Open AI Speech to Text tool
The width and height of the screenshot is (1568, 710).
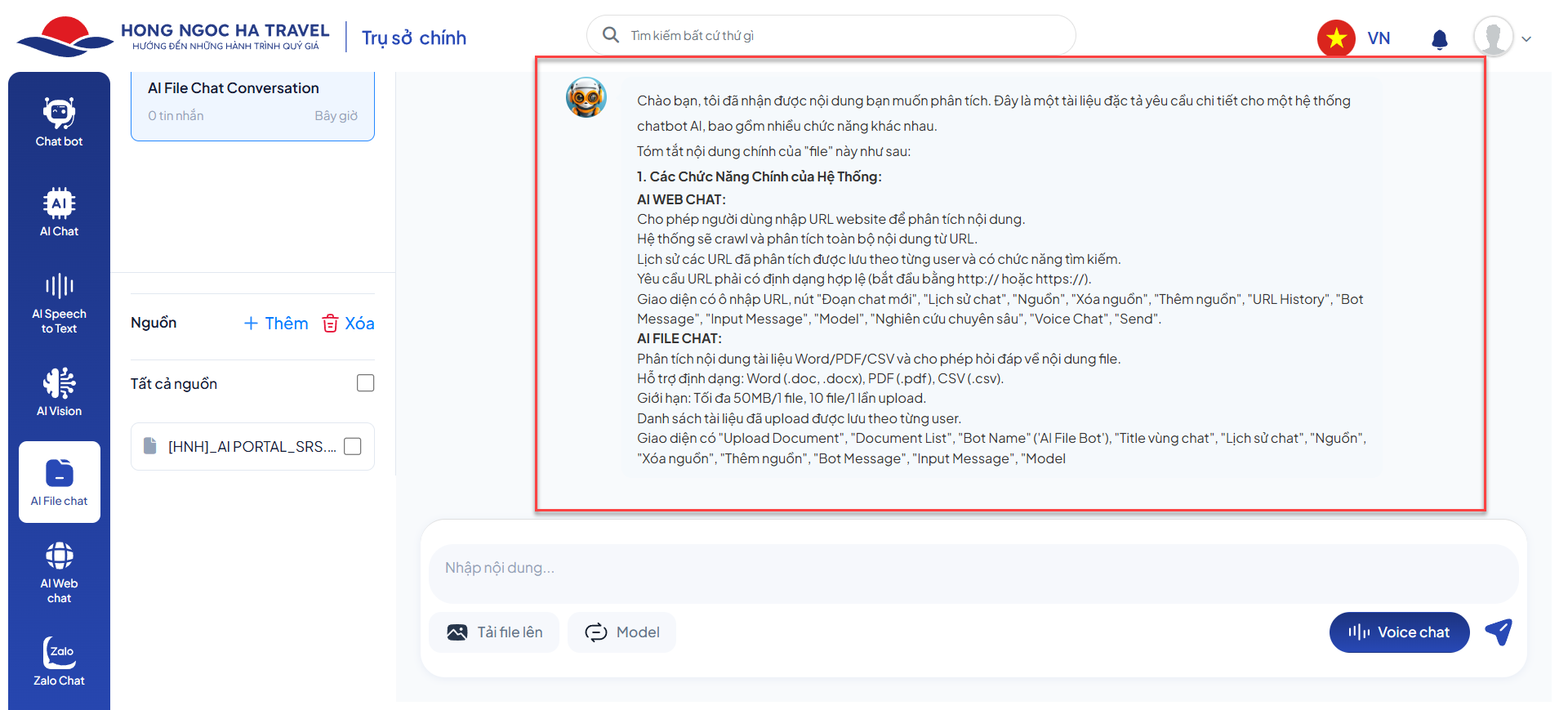tap(59, 304)
